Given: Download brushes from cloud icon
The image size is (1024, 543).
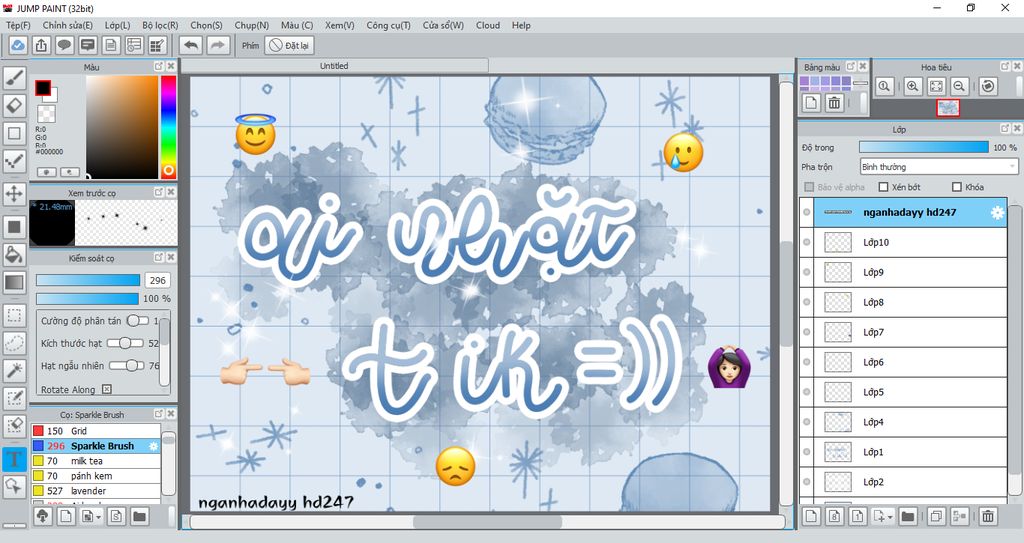Looking at the screenshot, I should 42,516.
